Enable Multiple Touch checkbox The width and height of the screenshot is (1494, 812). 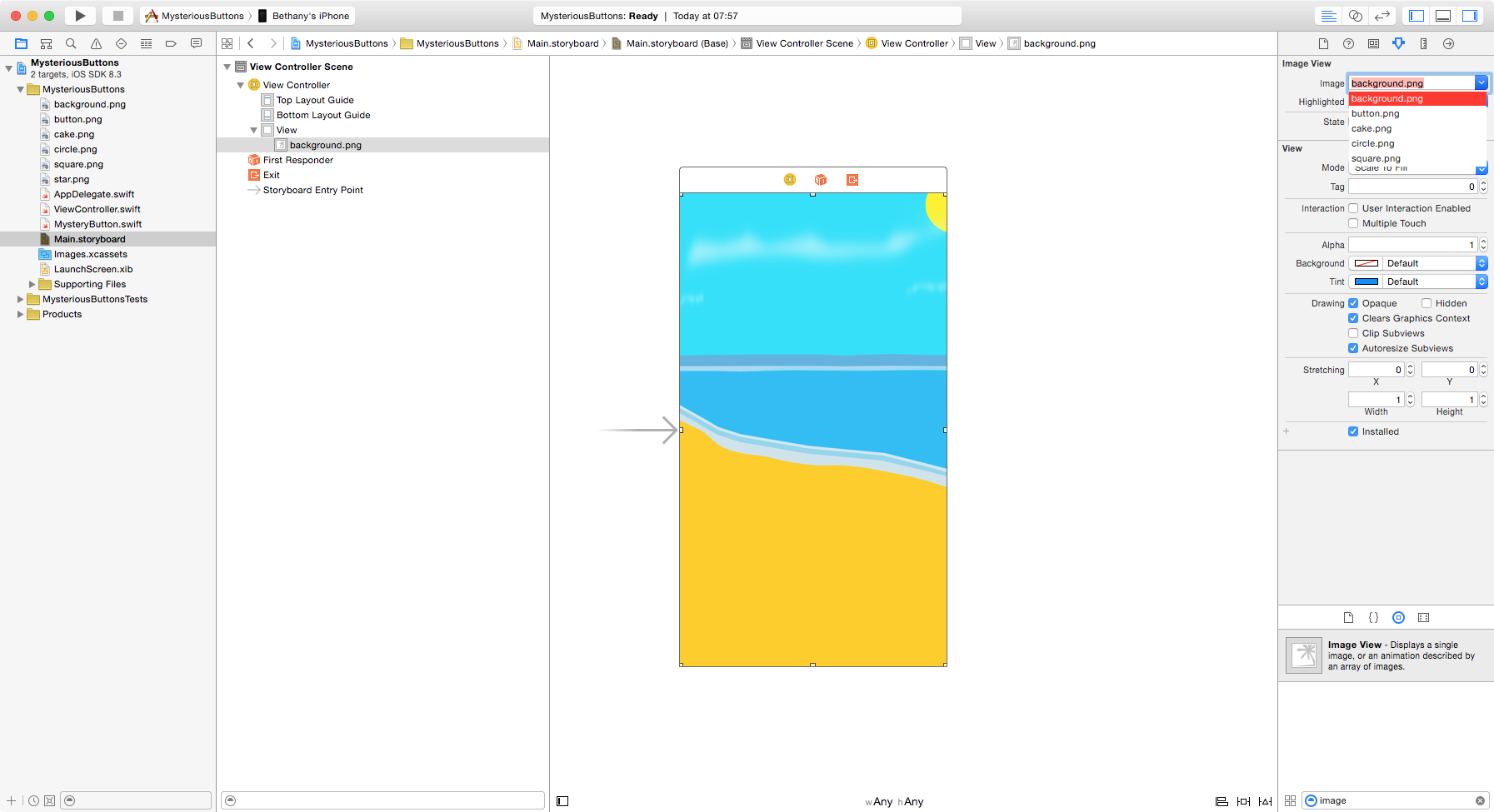pyautogui.click(x=1353, y=223)
